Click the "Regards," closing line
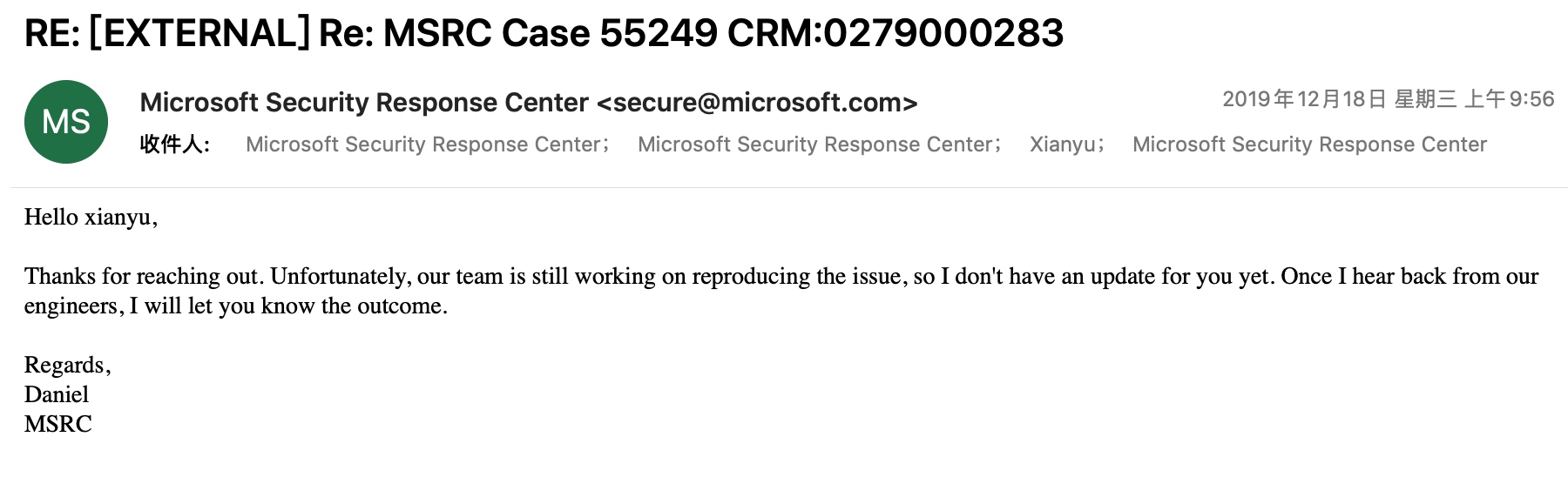 pos(67,365)
